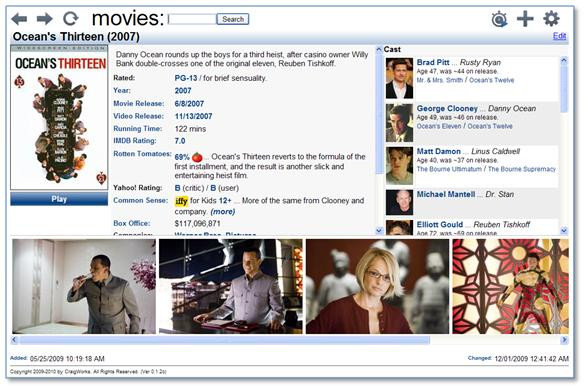Click the Yahoo critic B grade
This screenshot has width=585, height=389.
(x=177, y=188)
